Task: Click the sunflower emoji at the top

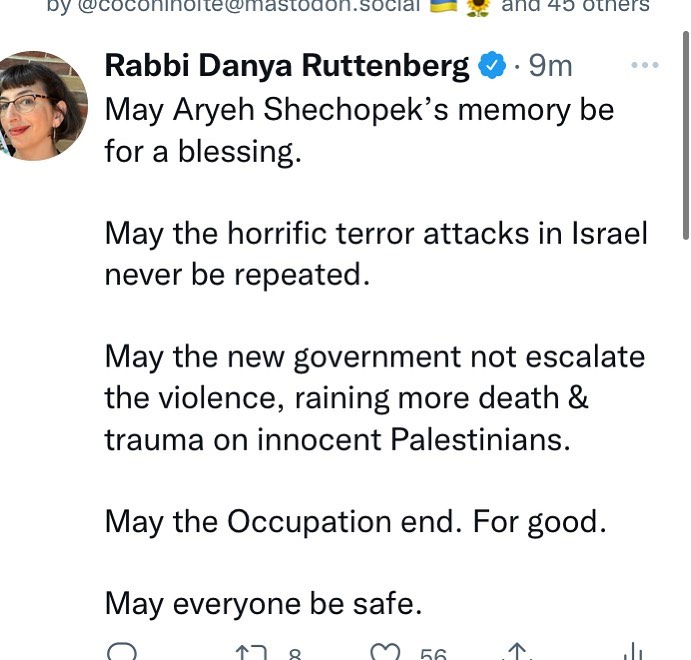Action: click(477, 7)
